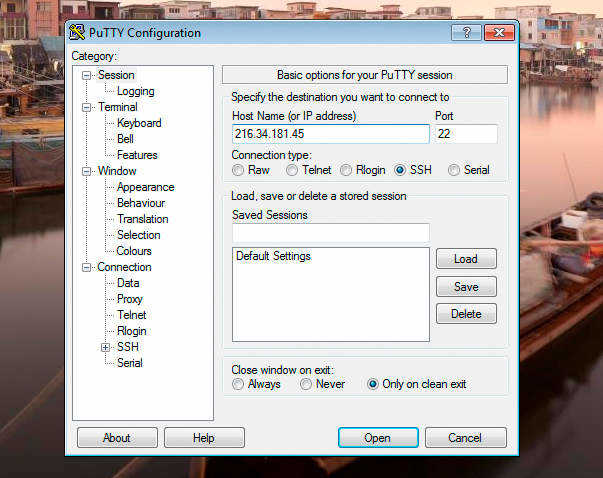Collapse the Terminal tree node

(x=87, y=107)
